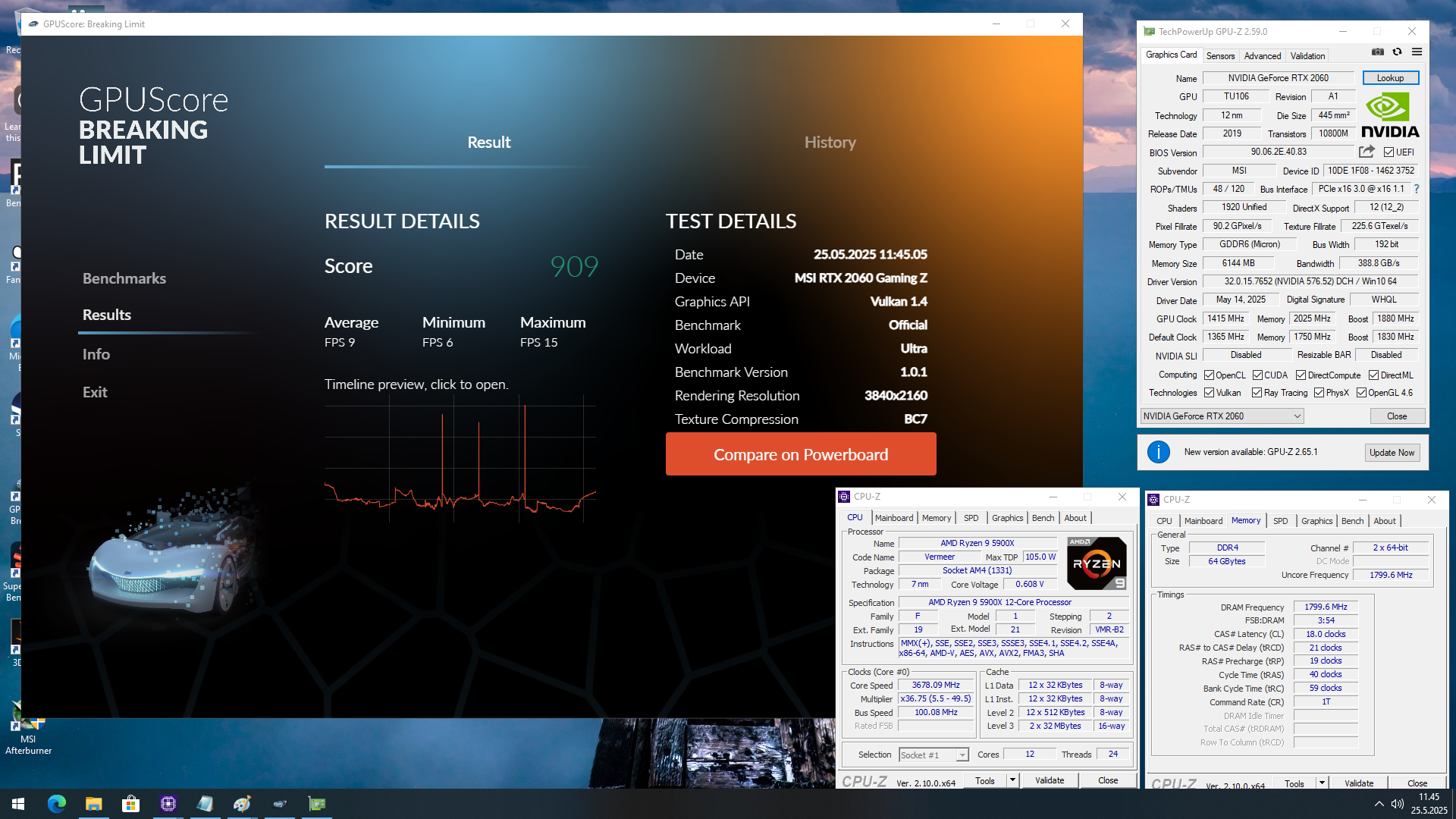Open the GPU-Z hamburger menu

pyautogui.click(x=1417, y=52)
